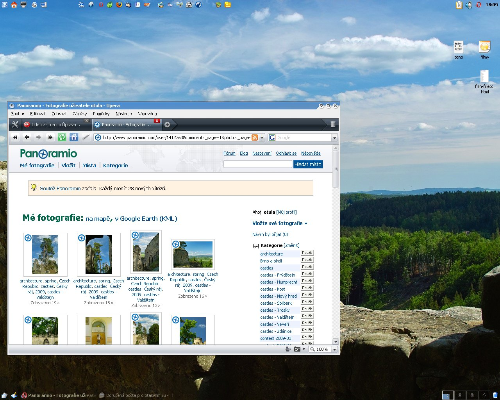500x400 pixels.
Task: Go back using the back arrow
Action: [27, 137]
